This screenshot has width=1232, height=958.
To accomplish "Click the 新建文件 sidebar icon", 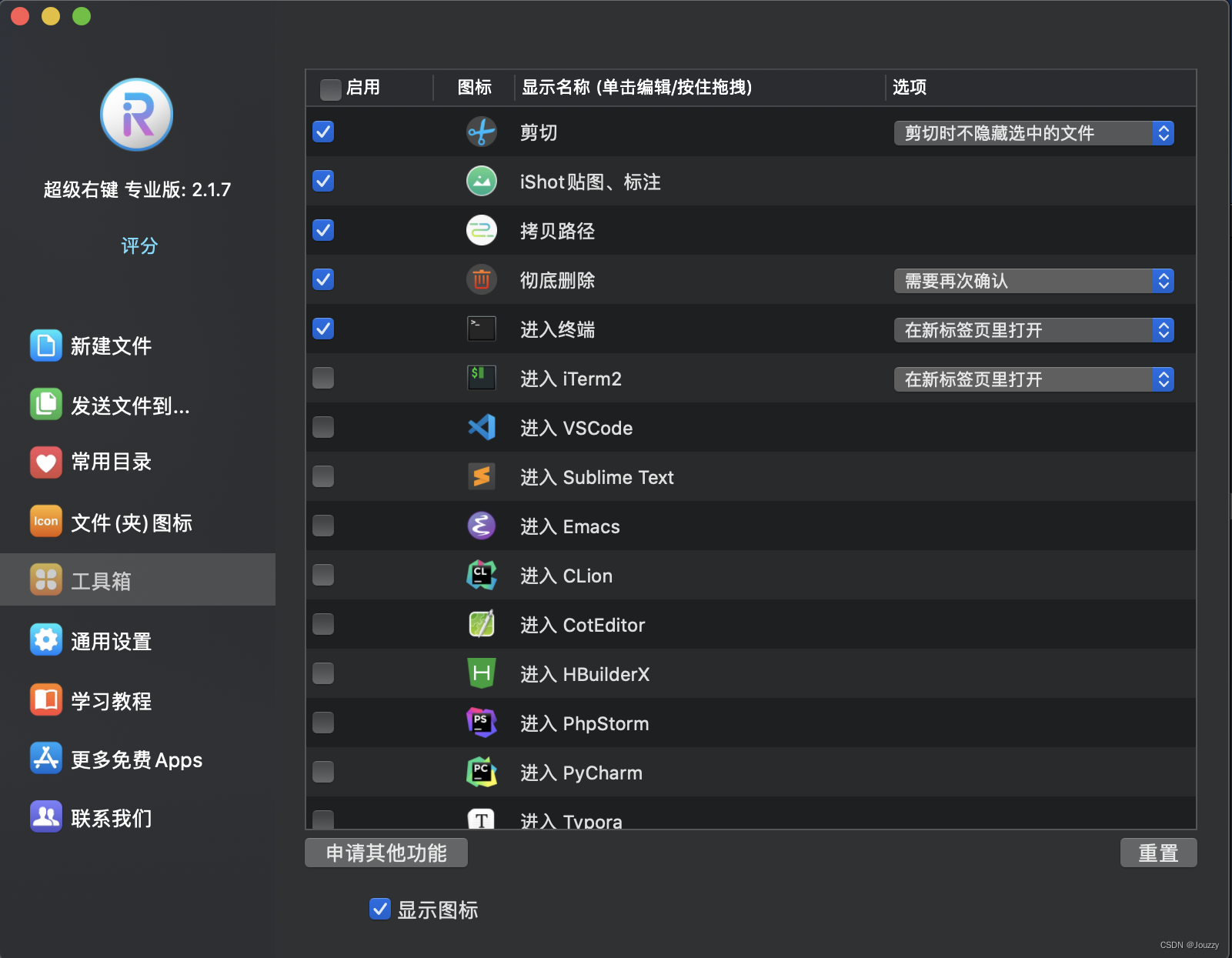I will click(x=46, y=345).
